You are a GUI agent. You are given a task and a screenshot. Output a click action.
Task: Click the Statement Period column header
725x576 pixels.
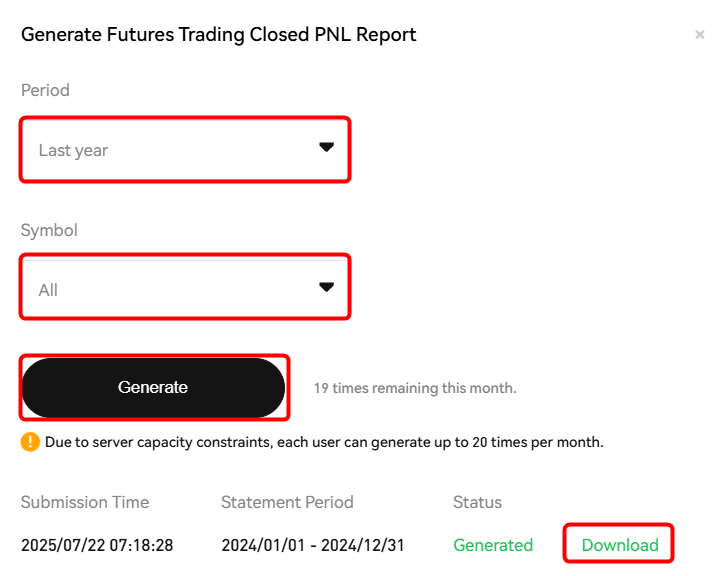click(x=287, y=502)
